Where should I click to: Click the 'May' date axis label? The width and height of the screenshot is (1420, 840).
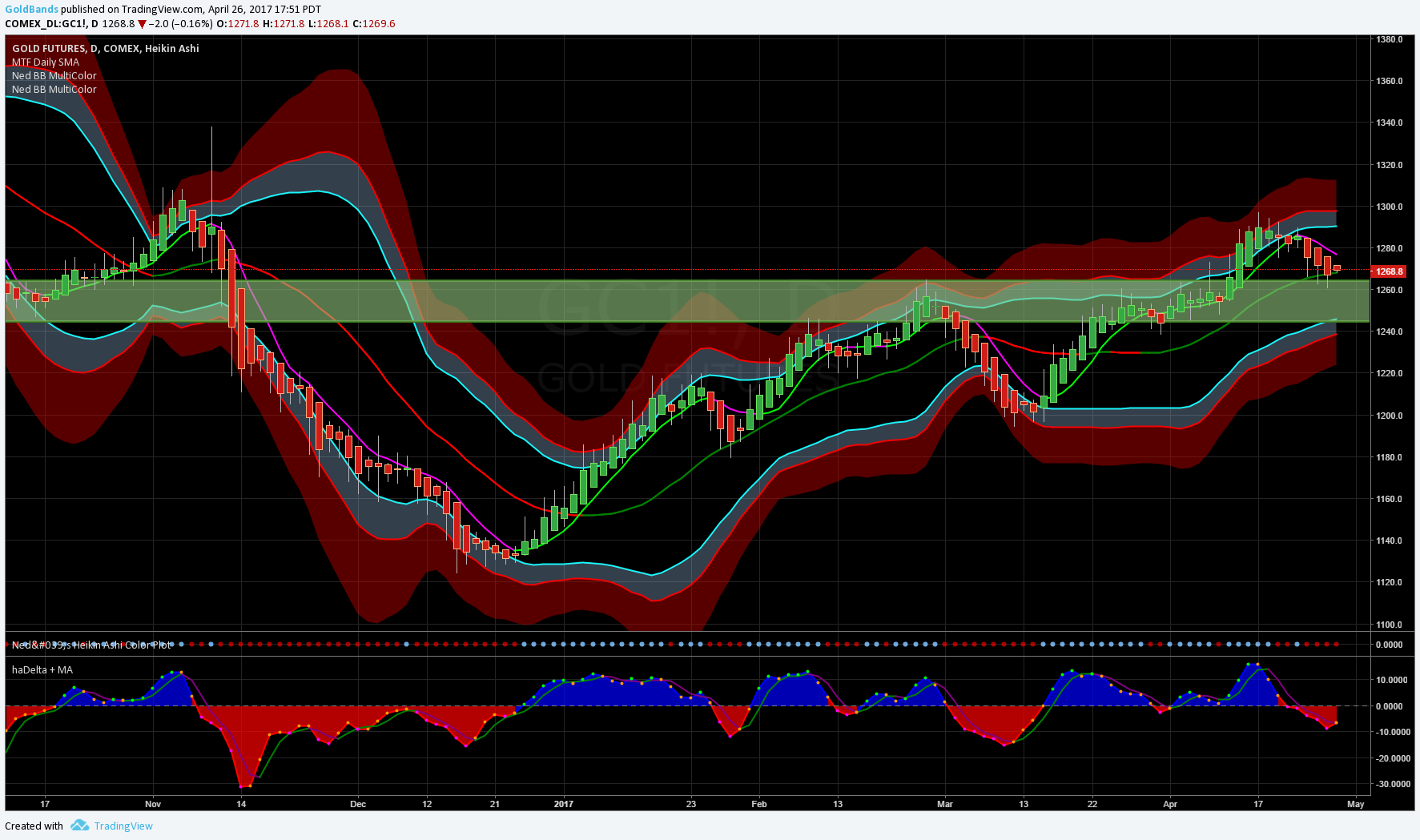point(1356,804)
